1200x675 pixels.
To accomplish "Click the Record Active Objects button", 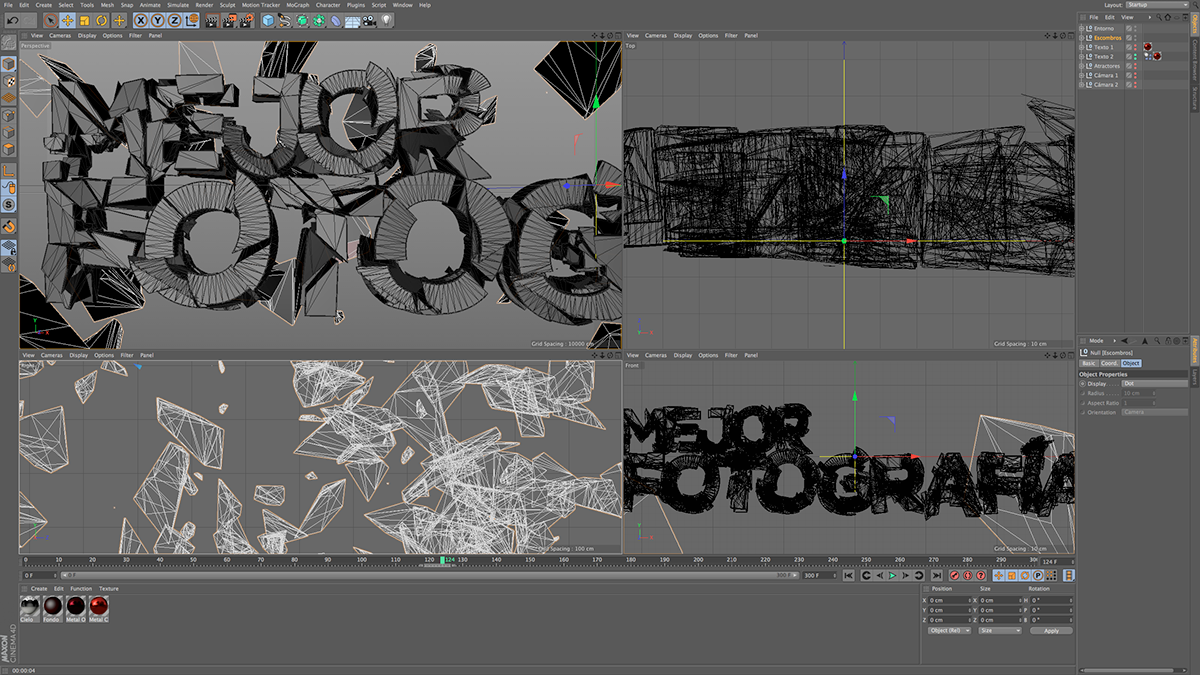I will 954,576.
